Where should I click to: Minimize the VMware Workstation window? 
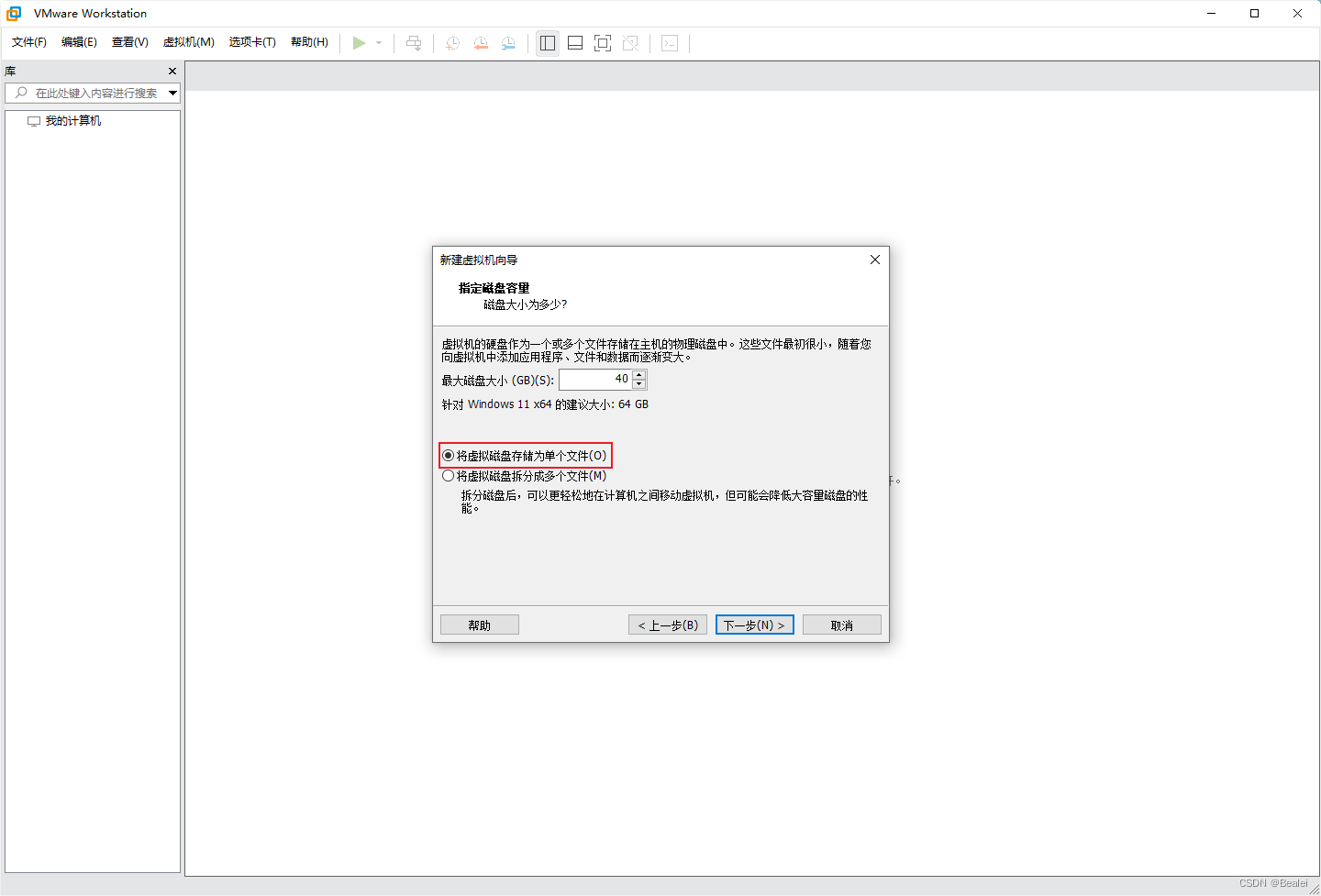click(x=1212, y=14)
